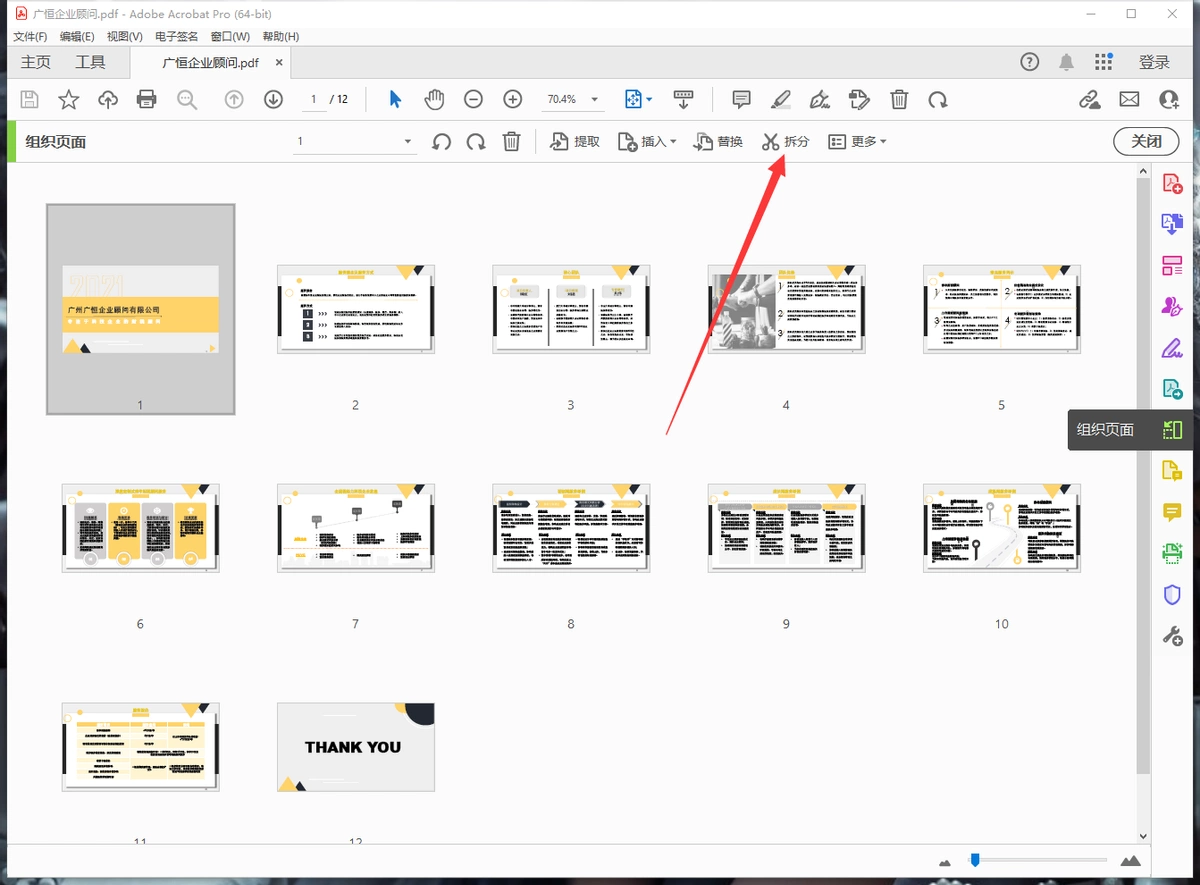
Task: Select the Hand pan tool
Action: point(434,99)
